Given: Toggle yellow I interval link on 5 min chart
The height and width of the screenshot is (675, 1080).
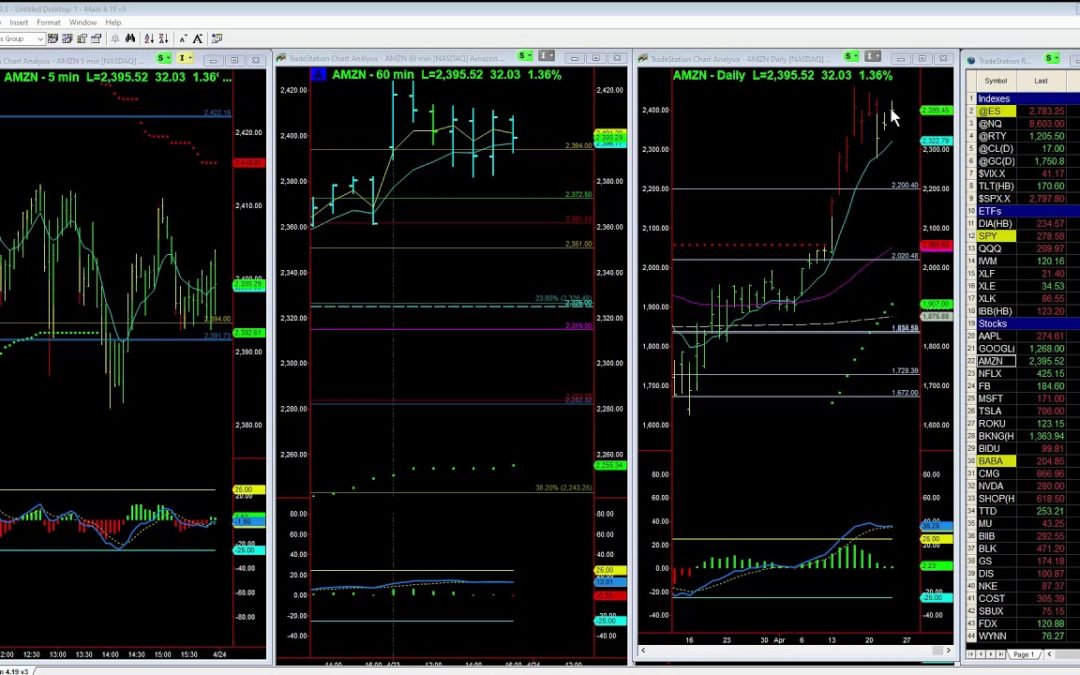Looking at the screenshot, I should [184, 59].
